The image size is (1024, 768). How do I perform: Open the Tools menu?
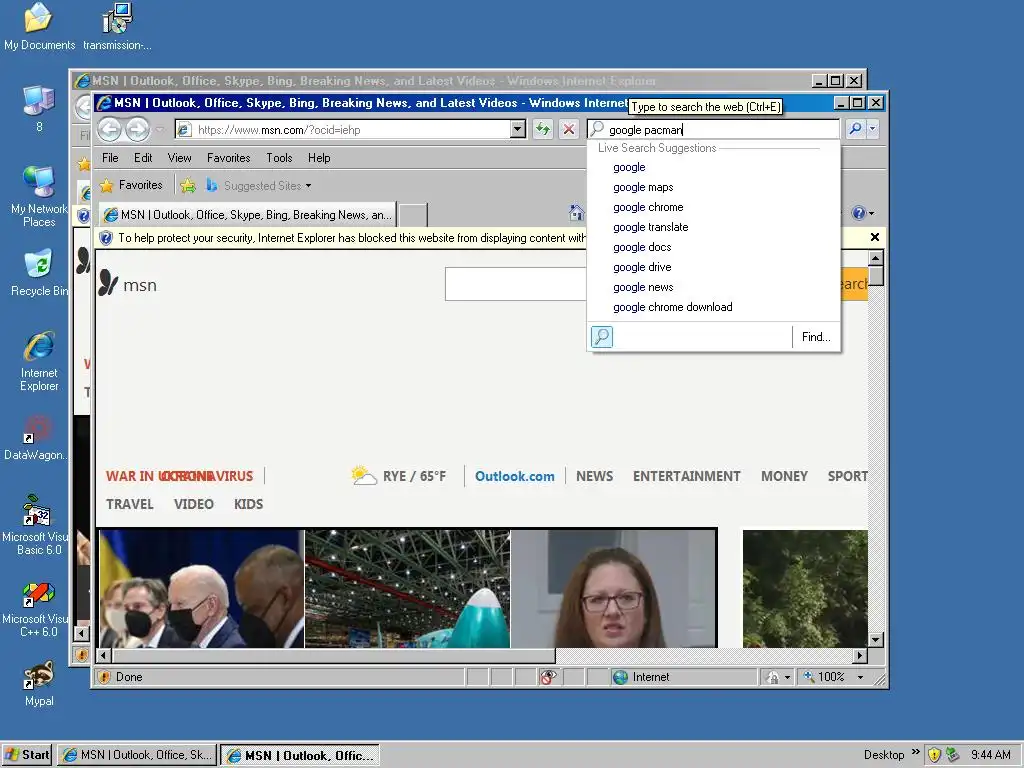pos(279,158)
